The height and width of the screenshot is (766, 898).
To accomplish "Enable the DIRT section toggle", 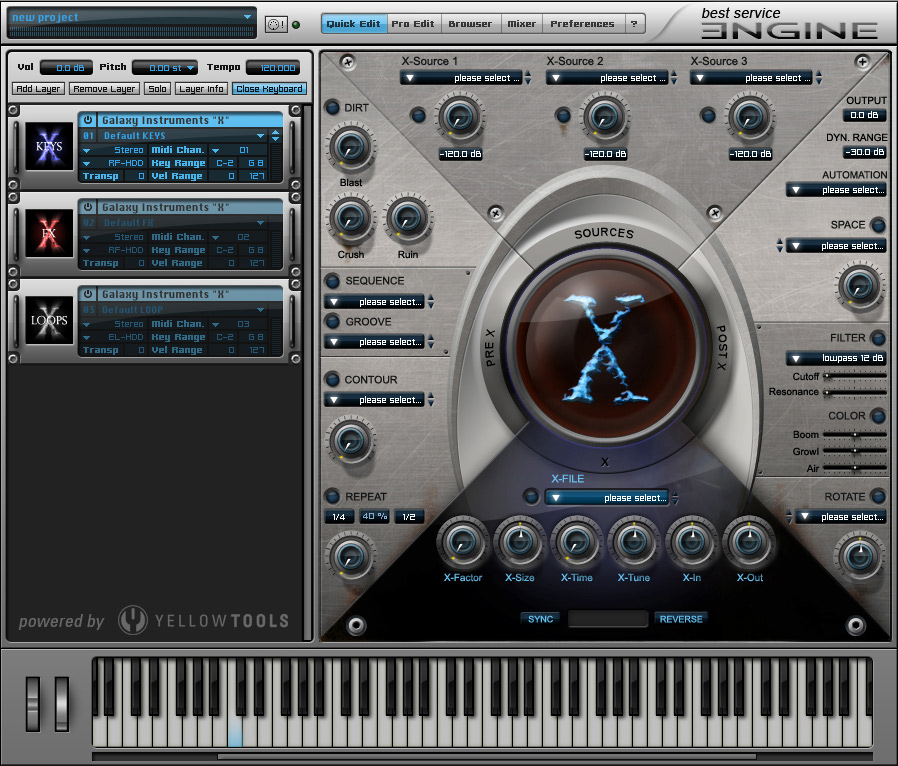I will [332, 107].
